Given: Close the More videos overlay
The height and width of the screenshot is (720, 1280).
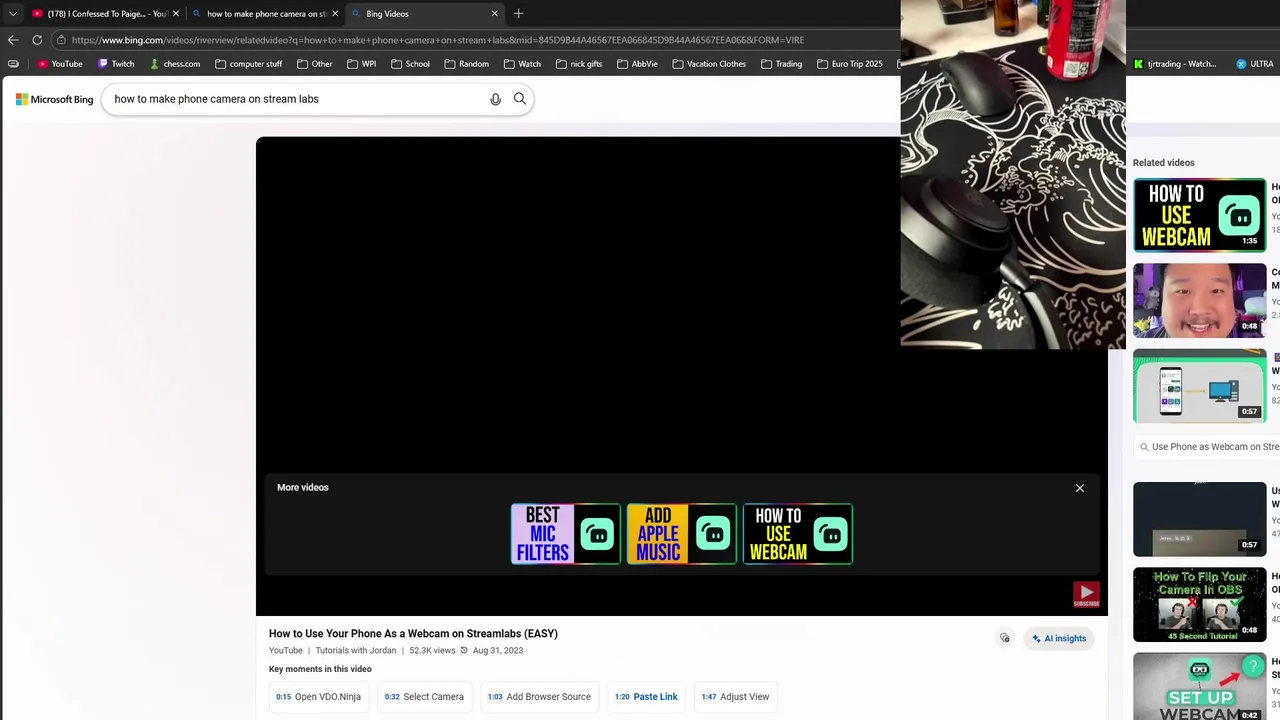Looking at the screenshot, I should tap(1080, 488).
